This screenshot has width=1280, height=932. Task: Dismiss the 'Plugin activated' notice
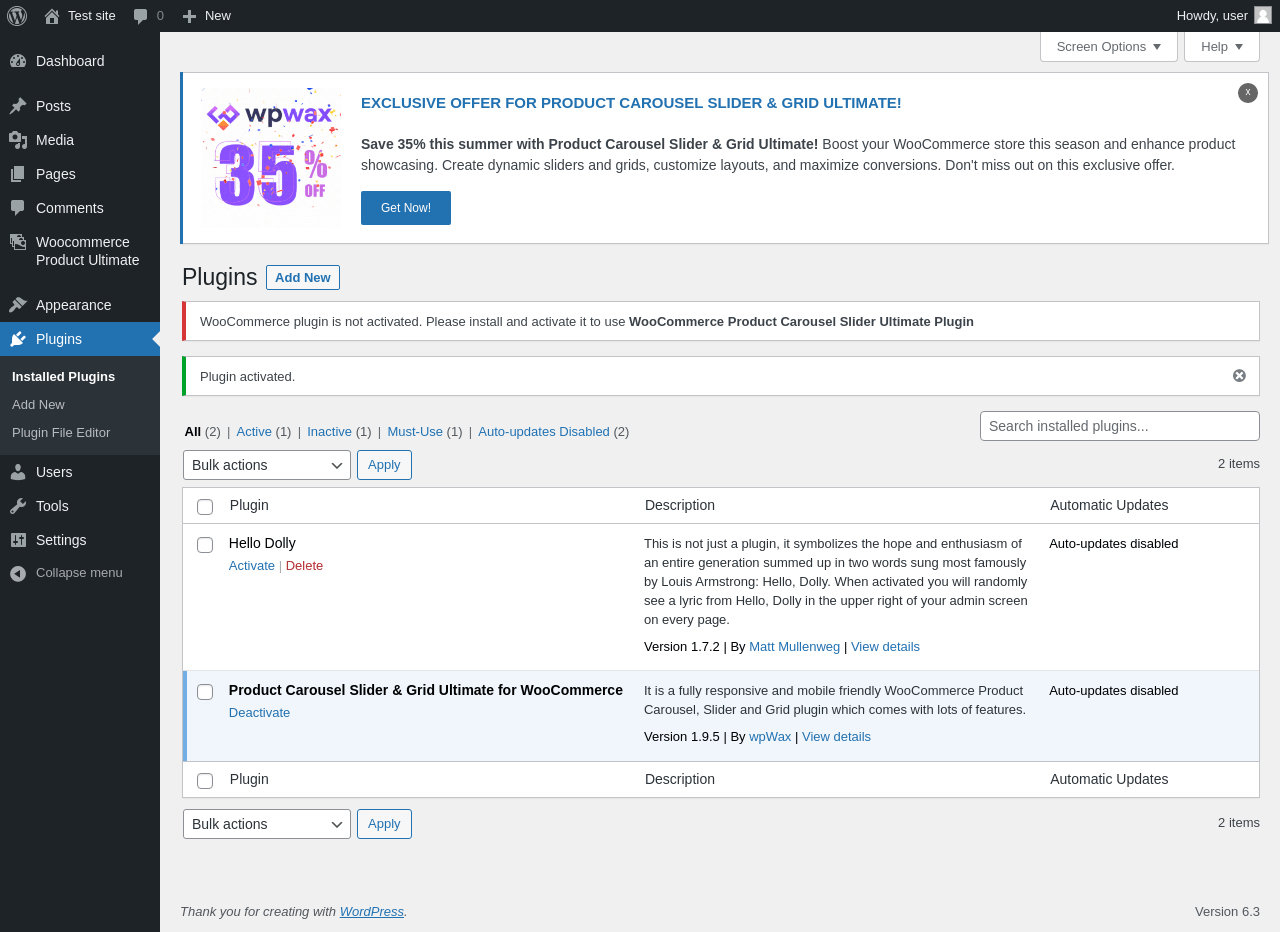[1239, 376]
